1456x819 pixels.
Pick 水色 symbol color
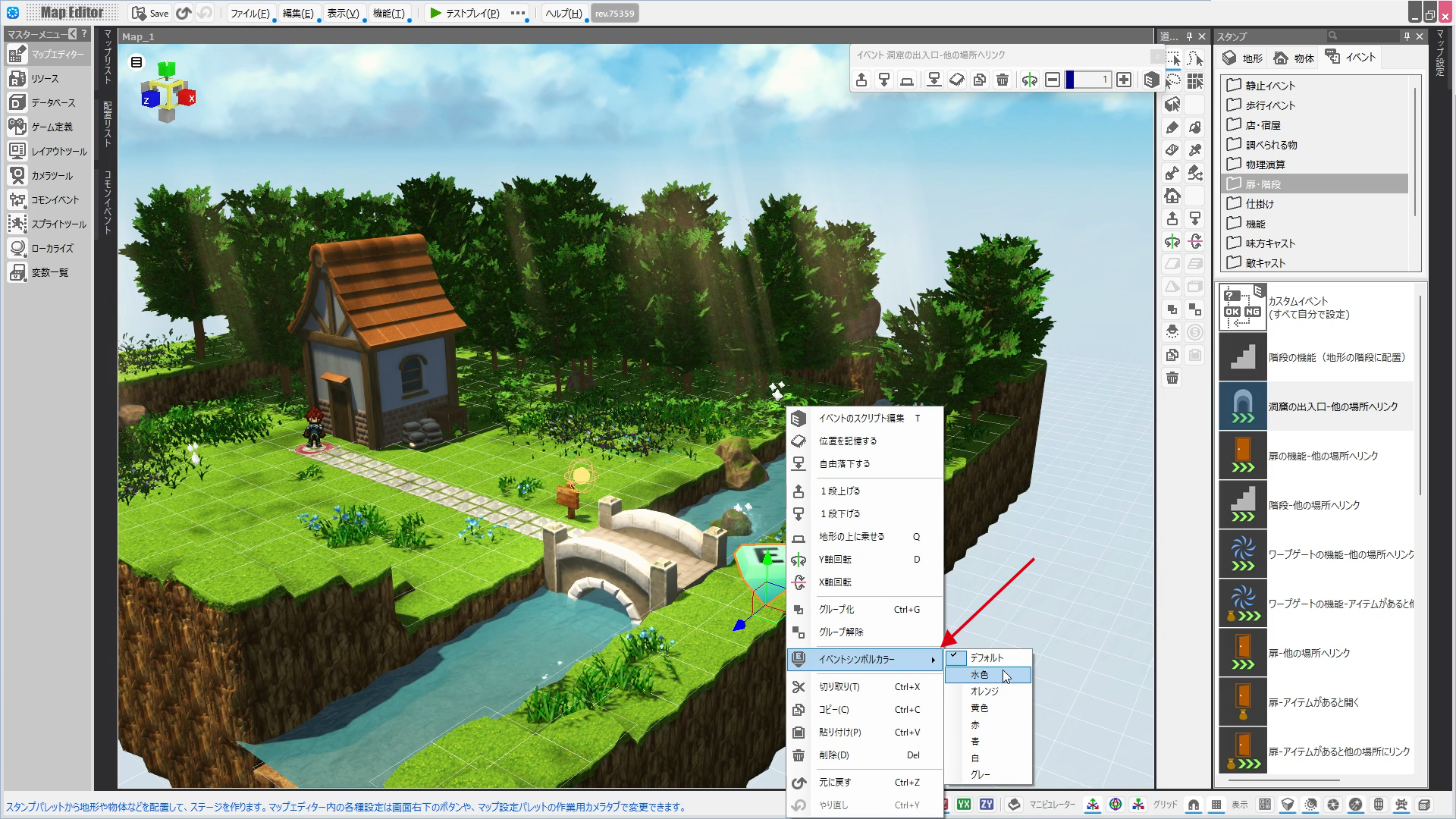coord(988,674)
